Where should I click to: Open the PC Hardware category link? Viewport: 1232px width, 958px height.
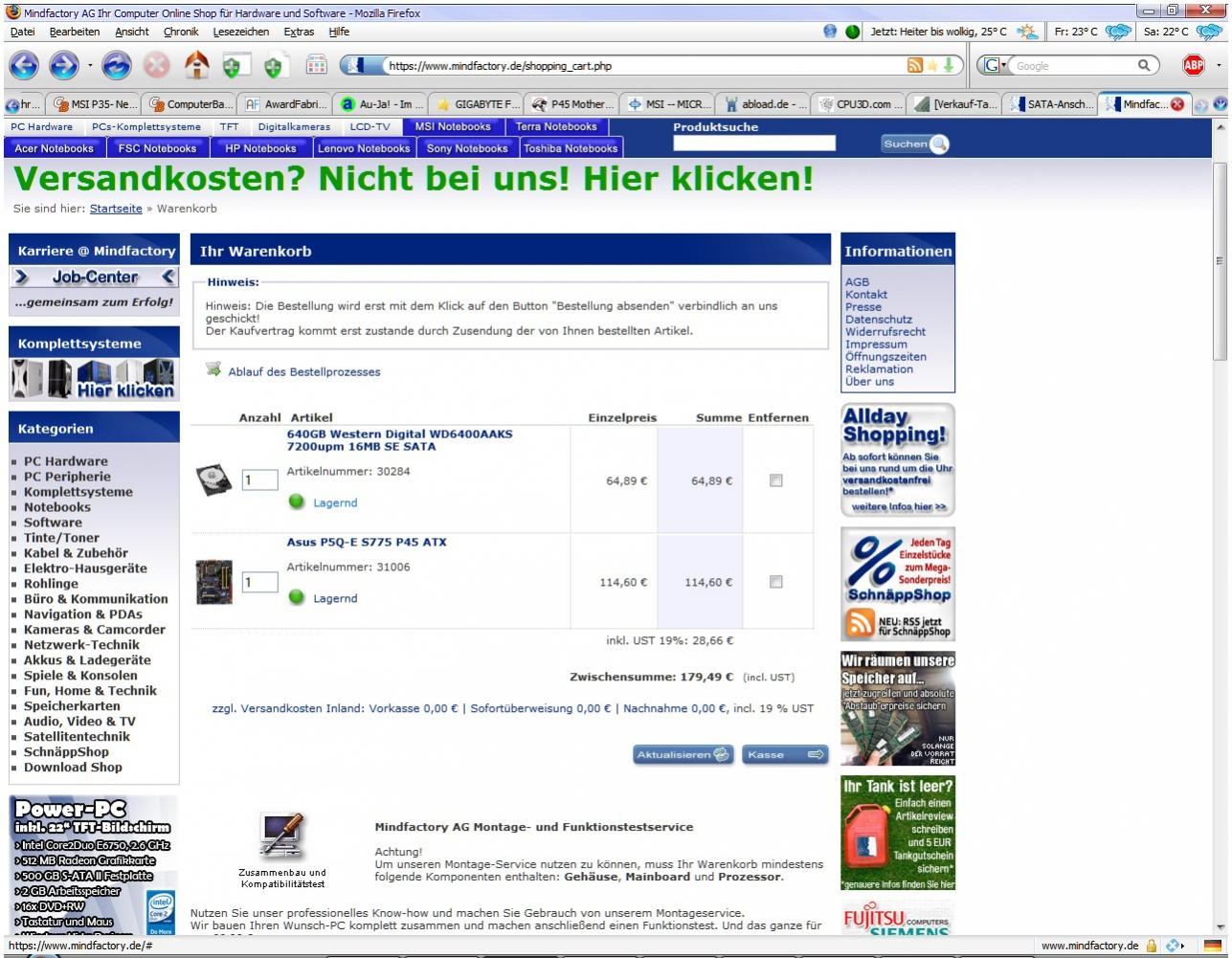click(65, 461)
